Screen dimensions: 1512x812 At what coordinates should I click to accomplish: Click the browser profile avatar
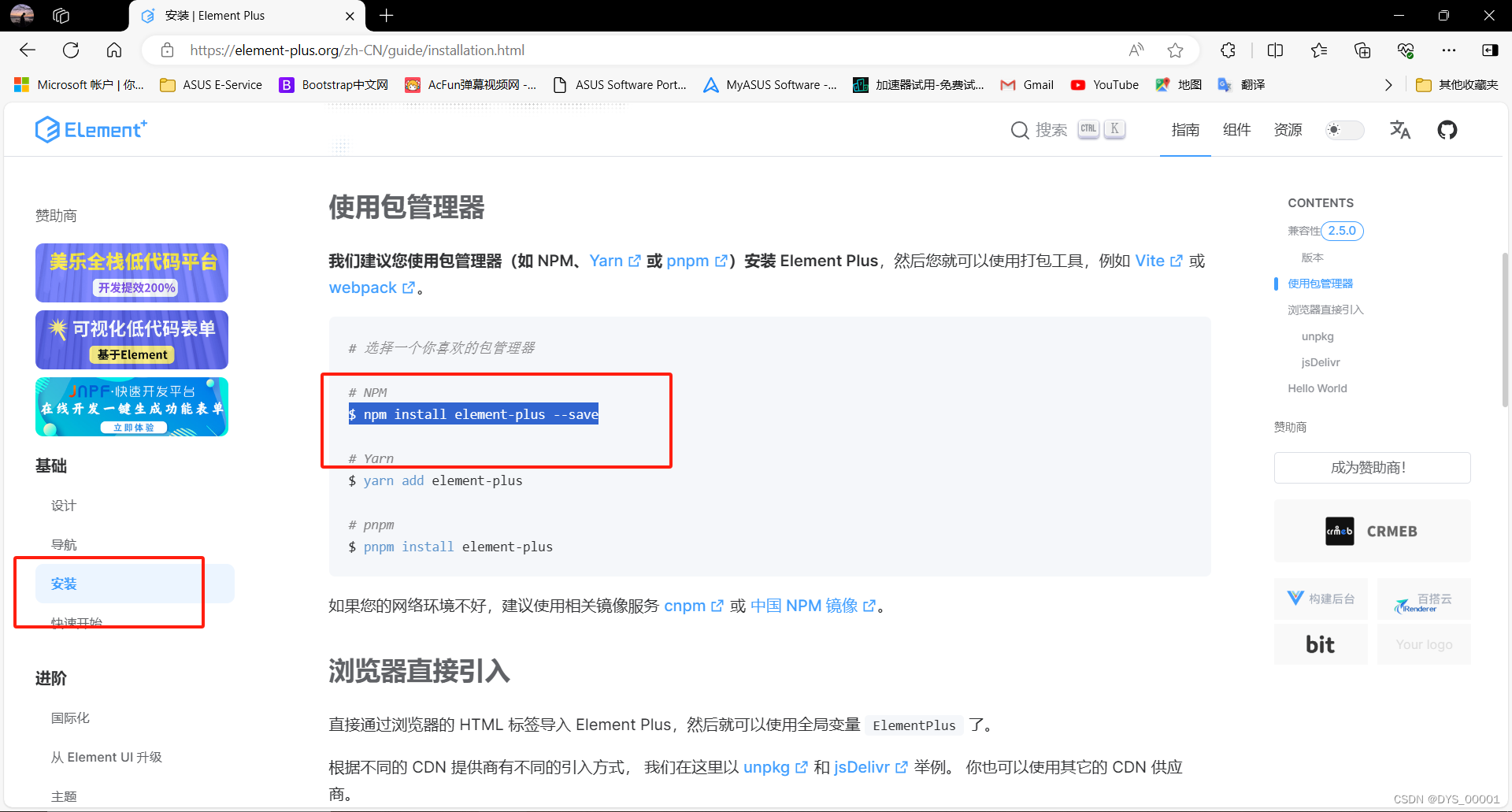tap(22, 15)
